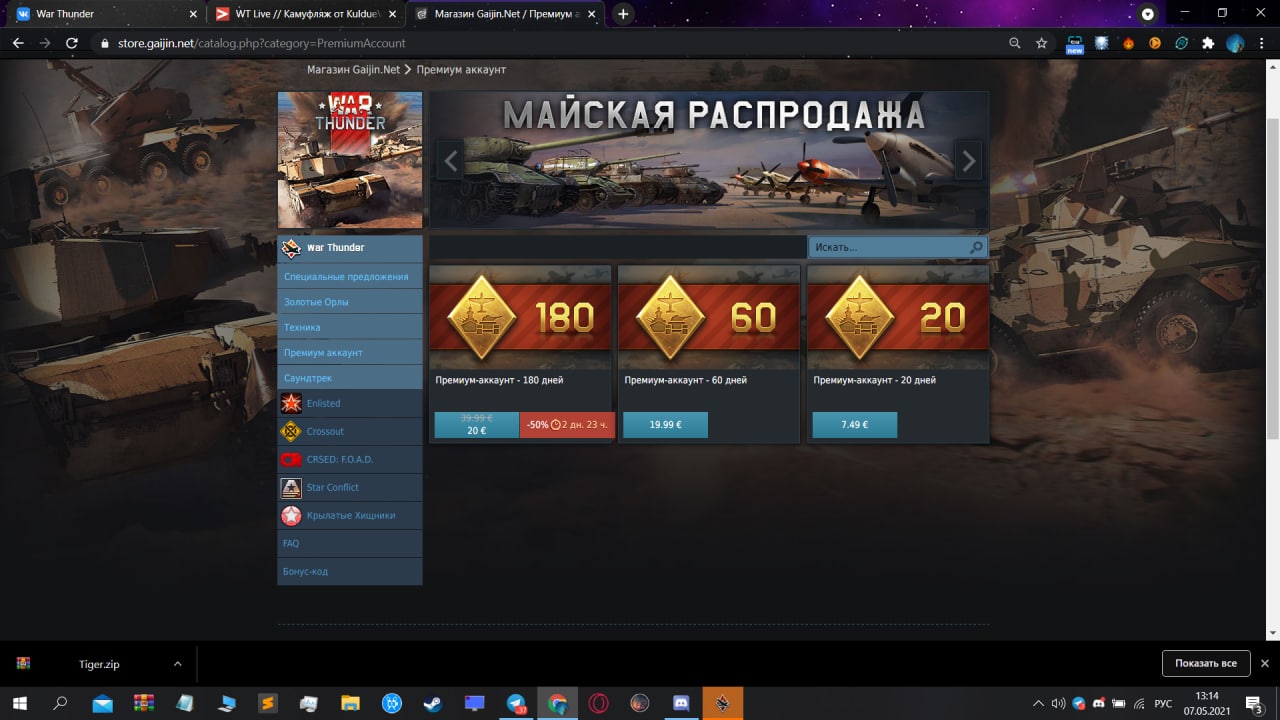Add a new browser tab
Viewport: 1280px width, 720px height.
(624, 14)
